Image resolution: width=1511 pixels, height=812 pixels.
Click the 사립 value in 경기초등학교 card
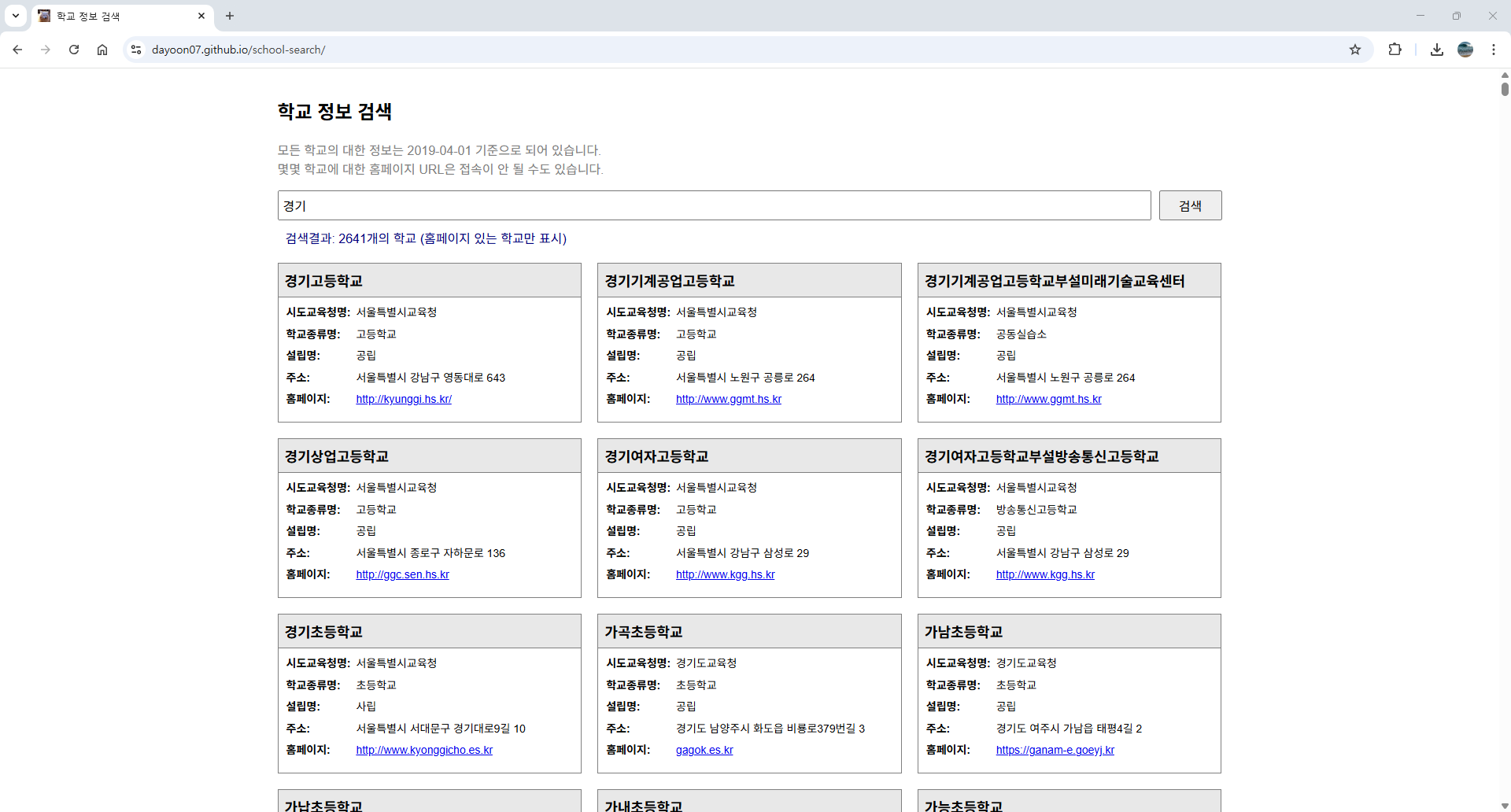pos(366,707)
